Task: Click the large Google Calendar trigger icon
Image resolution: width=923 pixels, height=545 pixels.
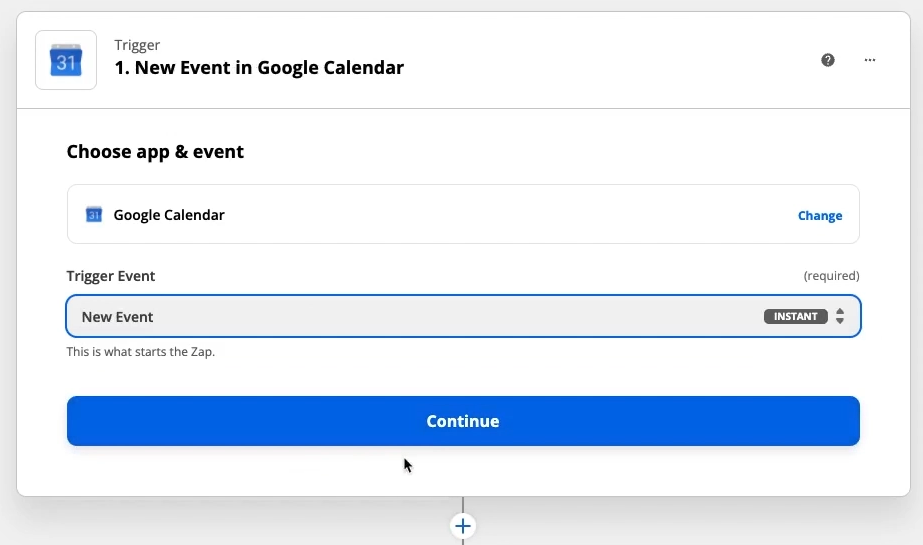Action: click(66, 60)
